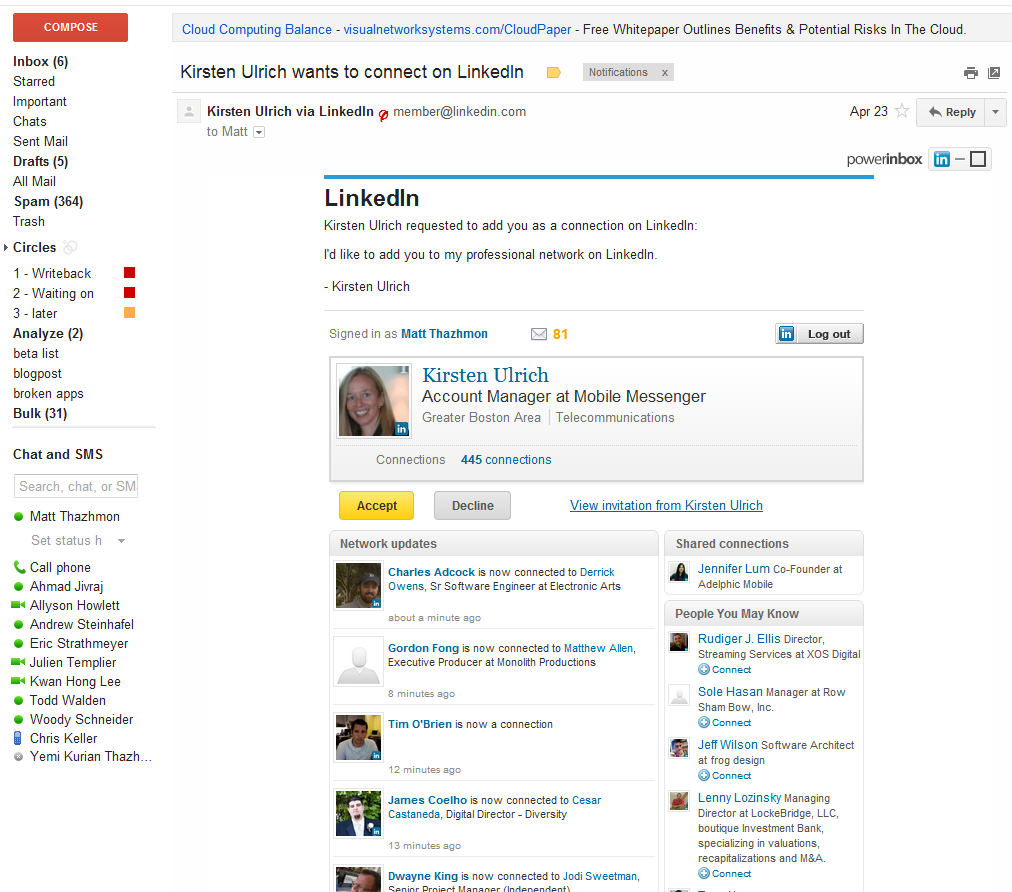Screen dimensions: 1012x892
Task: Open Tim O'Brien profile thumbnail
Action: [358, 737]
